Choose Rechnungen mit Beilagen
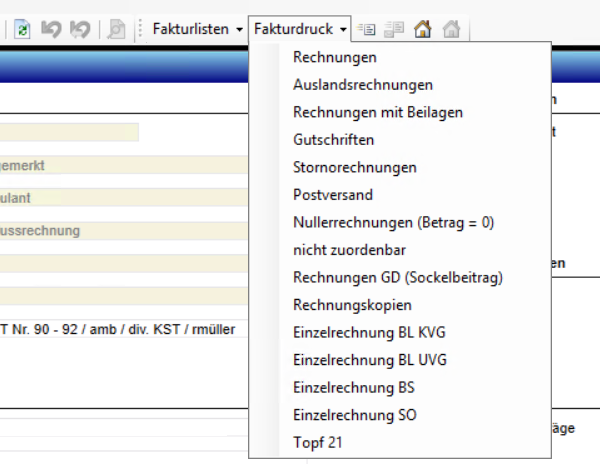 tap(400, 112)
